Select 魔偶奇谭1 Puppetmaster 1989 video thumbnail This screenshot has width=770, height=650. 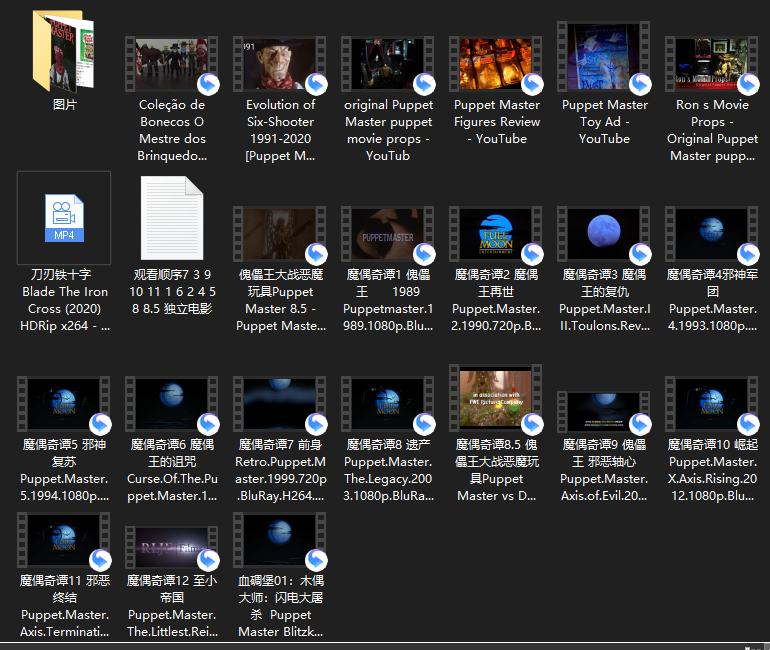[x=387, y=234]
